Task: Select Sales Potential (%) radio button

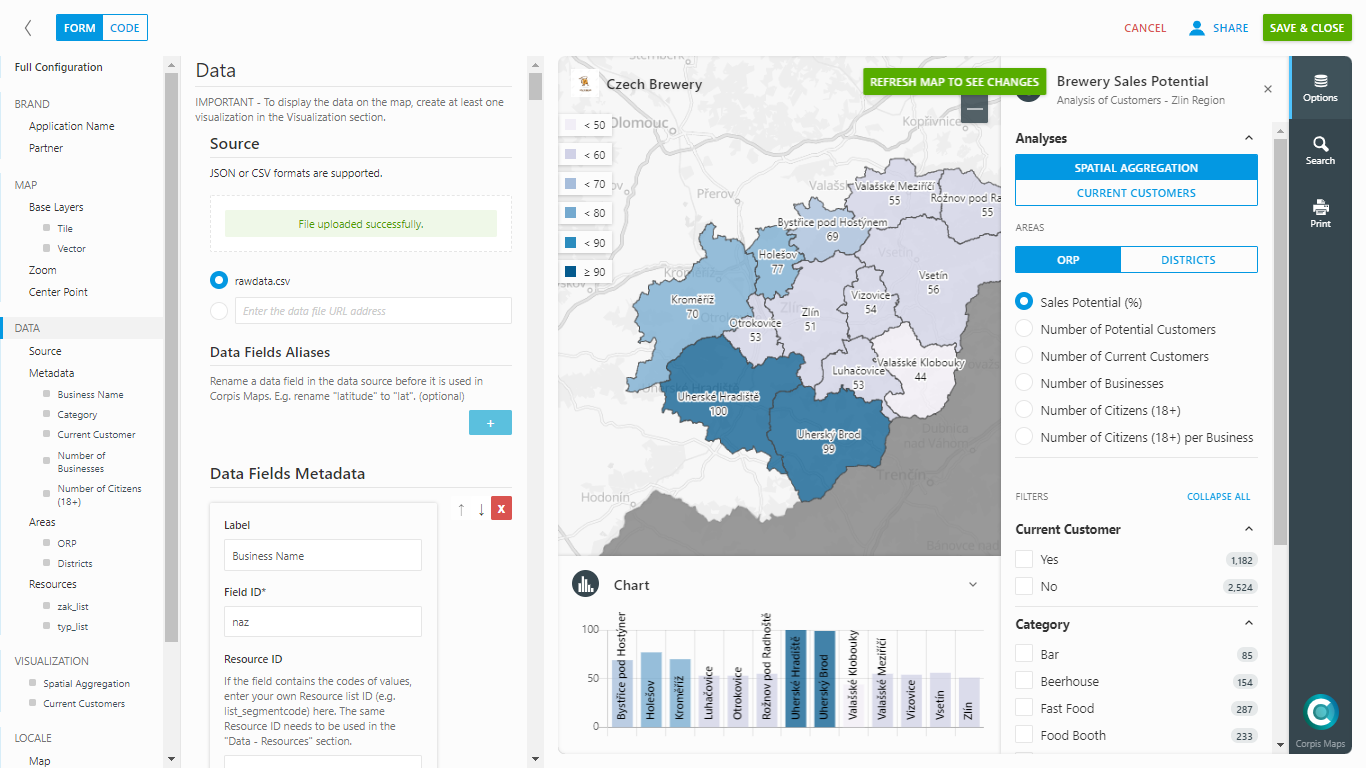Action: [x=1024, y=302]
